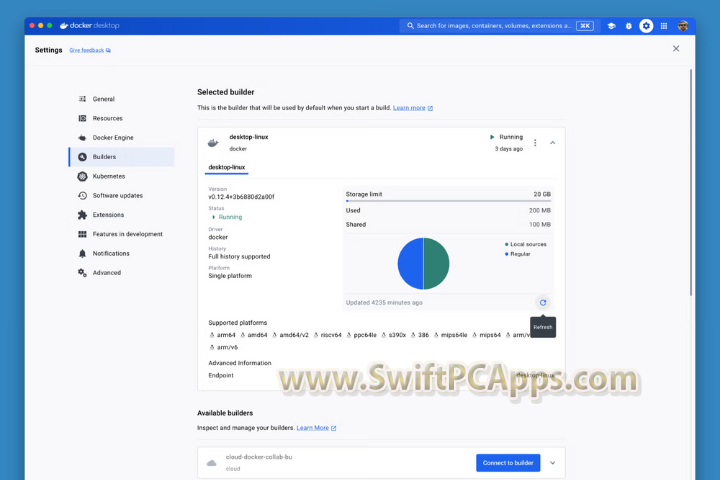
Task: Click the Docker Engine whale icon
Action: pyautogui.click(x=82, y=137)
